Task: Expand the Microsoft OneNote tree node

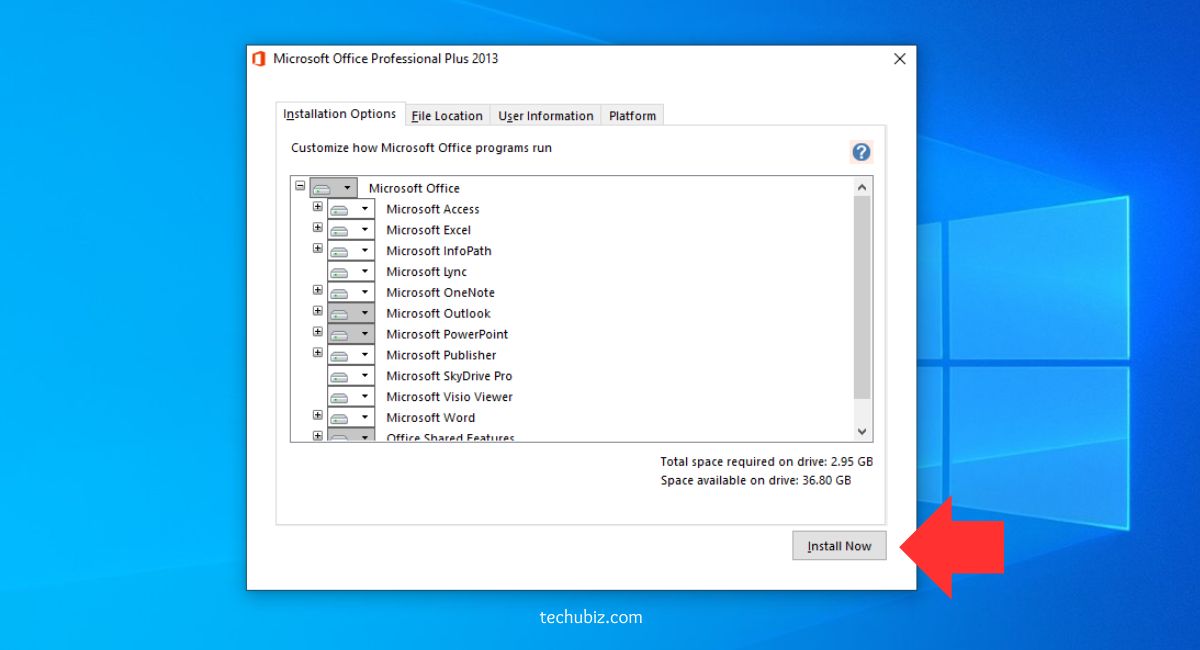Action: (x=318, y=291)
